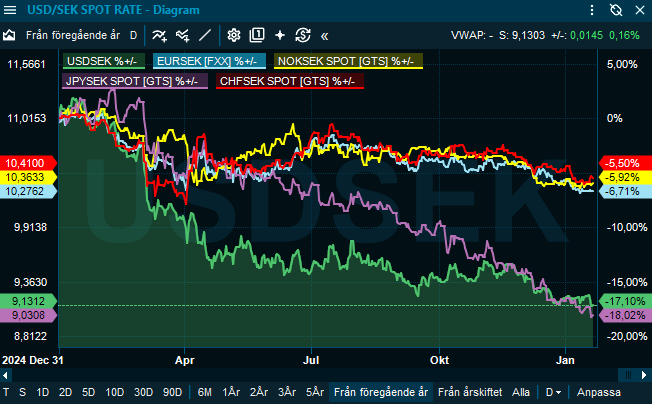The height and width of the screenshot is (404, 652).
Task: Open chart settings gear icon
Action: [234, 35]
